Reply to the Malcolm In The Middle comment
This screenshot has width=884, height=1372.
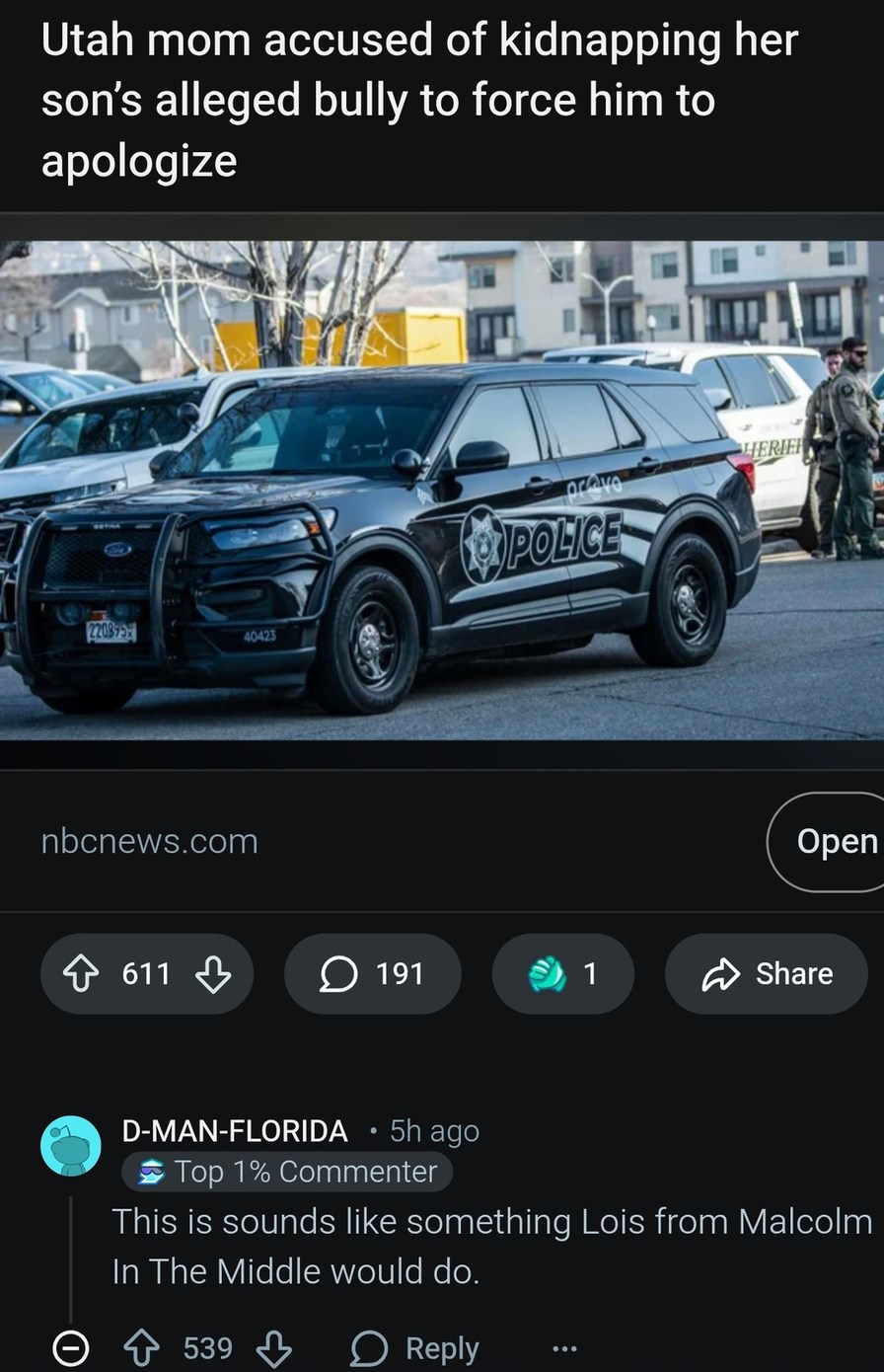point(415,1348)
